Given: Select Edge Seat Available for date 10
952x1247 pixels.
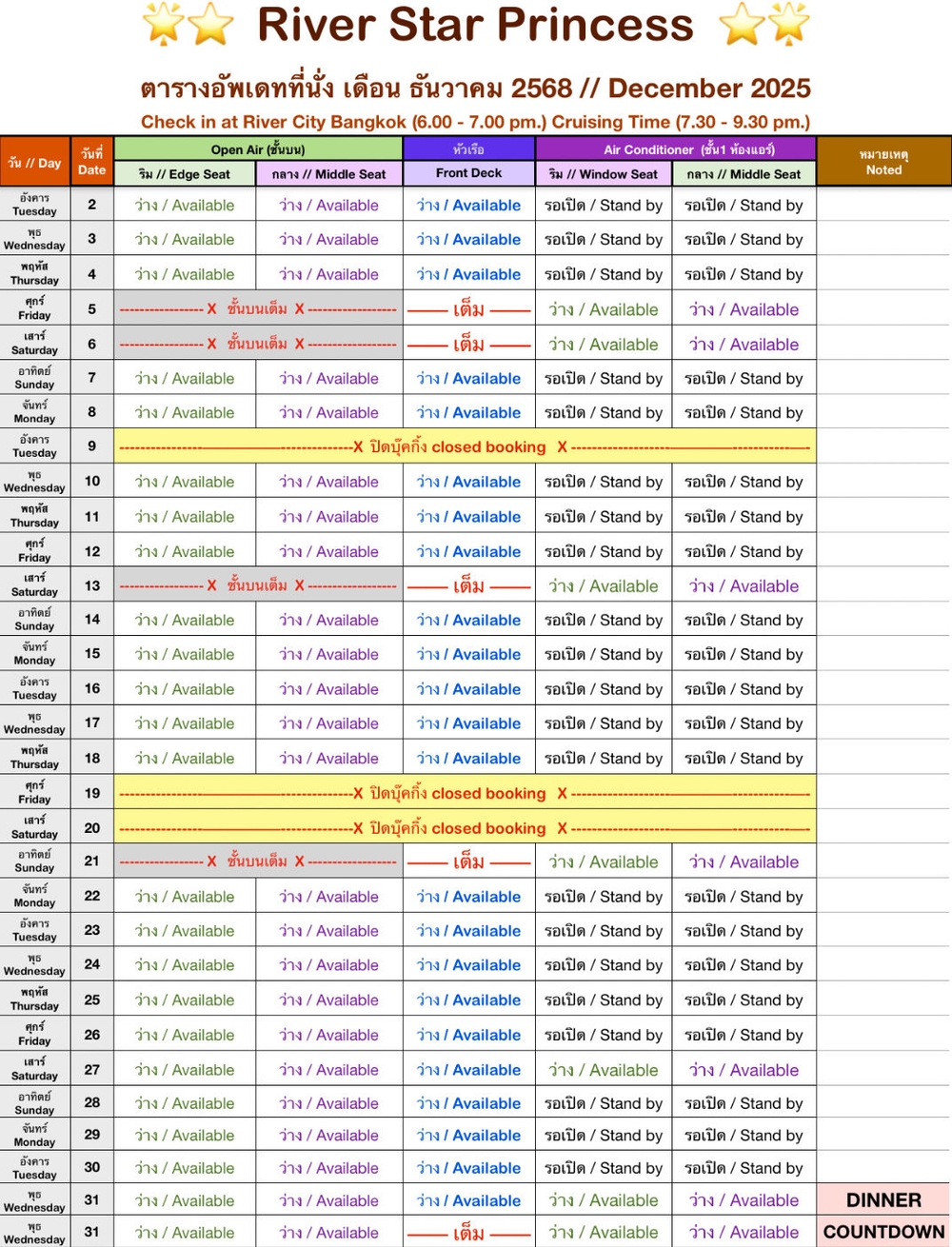Looking at the screenshot, I should 185,482.
